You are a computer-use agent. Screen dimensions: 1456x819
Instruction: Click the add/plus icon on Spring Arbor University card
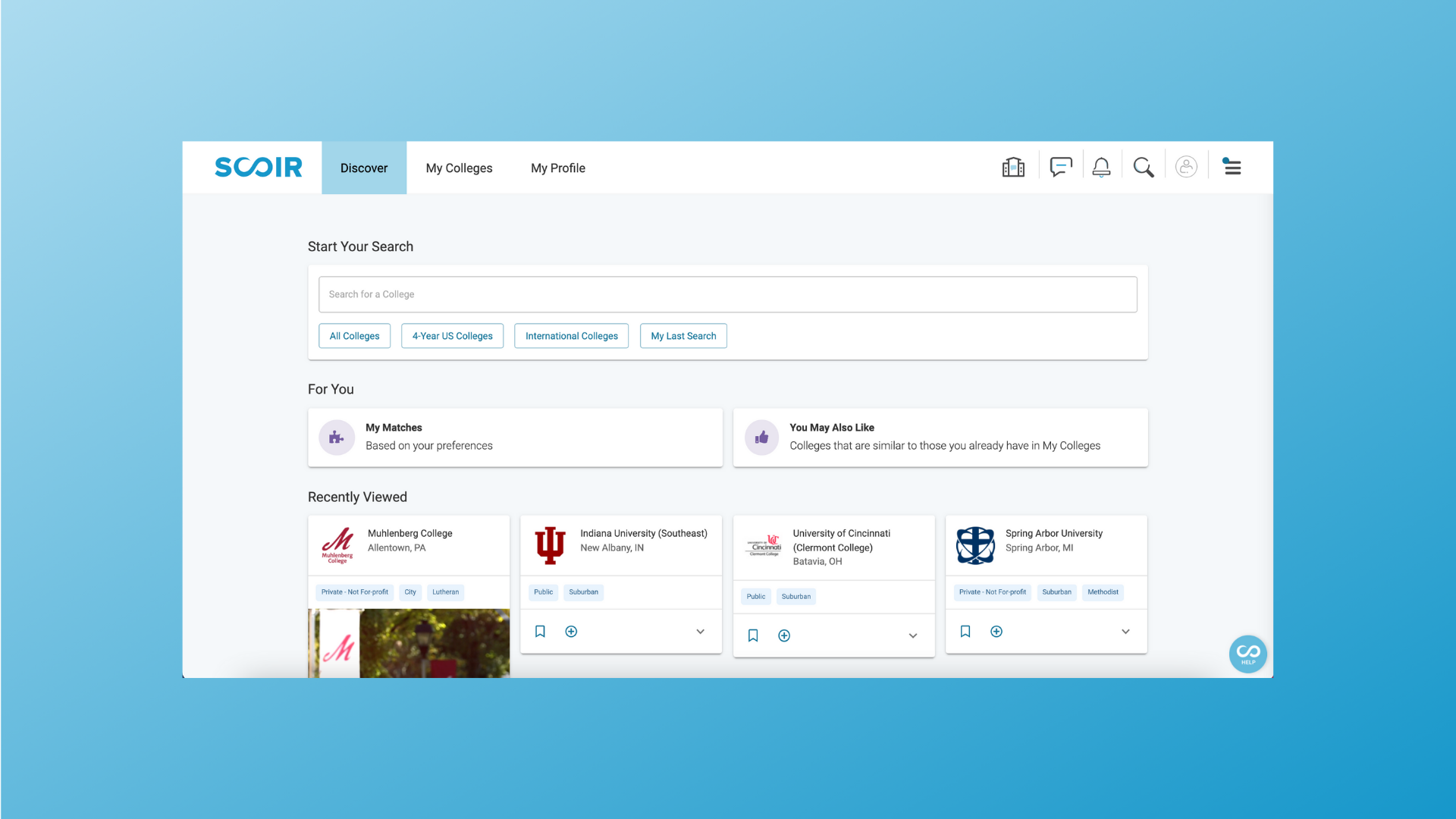996,631
